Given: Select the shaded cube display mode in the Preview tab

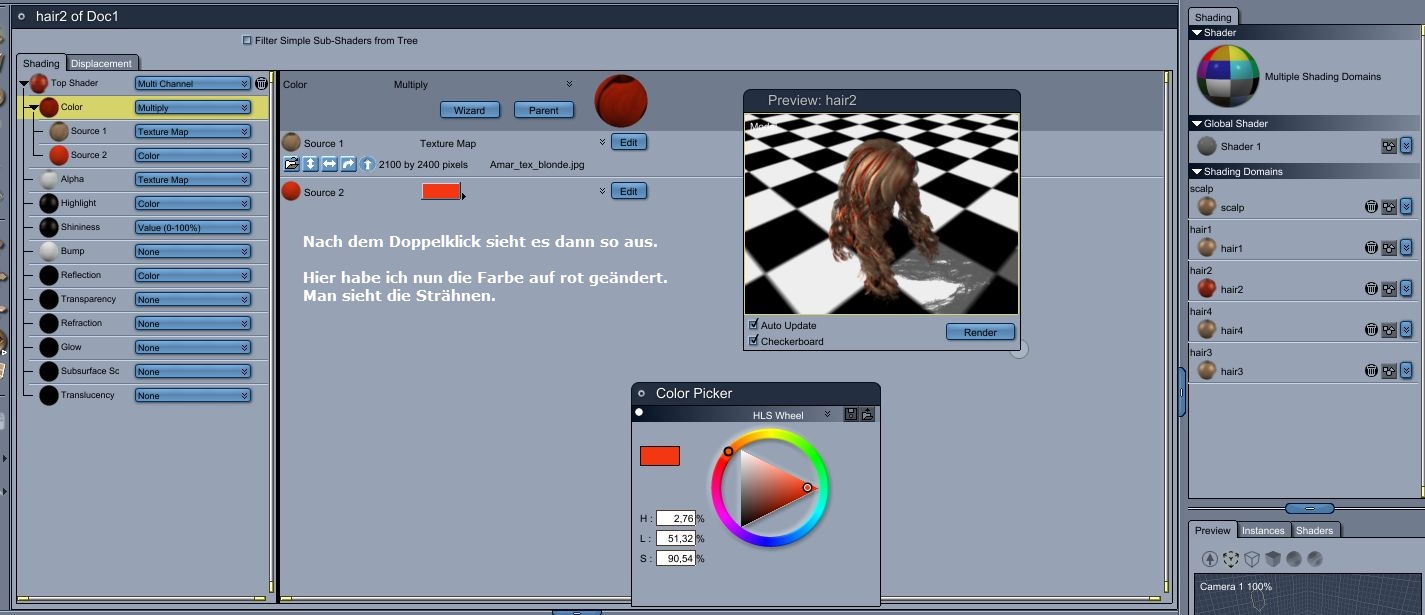Looking at the screenshot, I should pos(1273,559).
